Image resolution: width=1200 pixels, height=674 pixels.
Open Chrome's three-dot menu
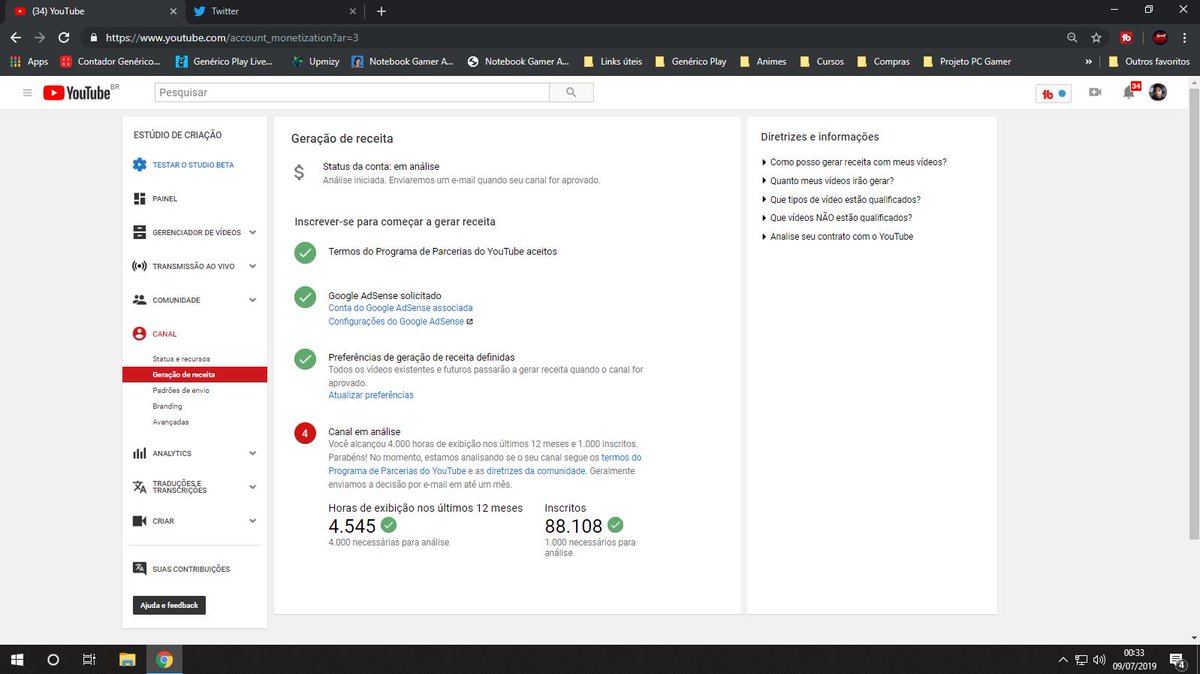pos(1185,37)
